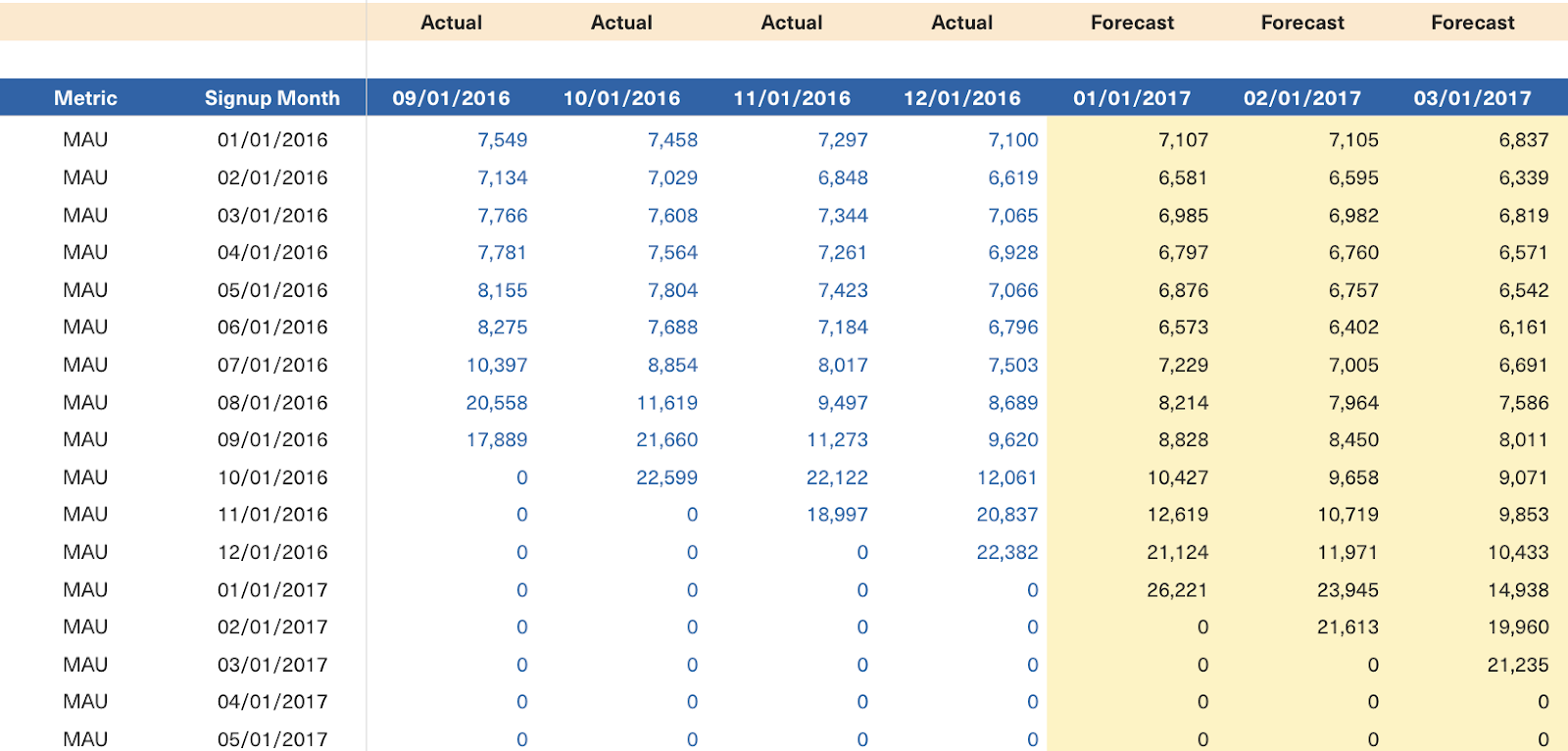Screen dimensions: 1568x751
Task: Select cell value 6,619
Action: point(1013,178)
